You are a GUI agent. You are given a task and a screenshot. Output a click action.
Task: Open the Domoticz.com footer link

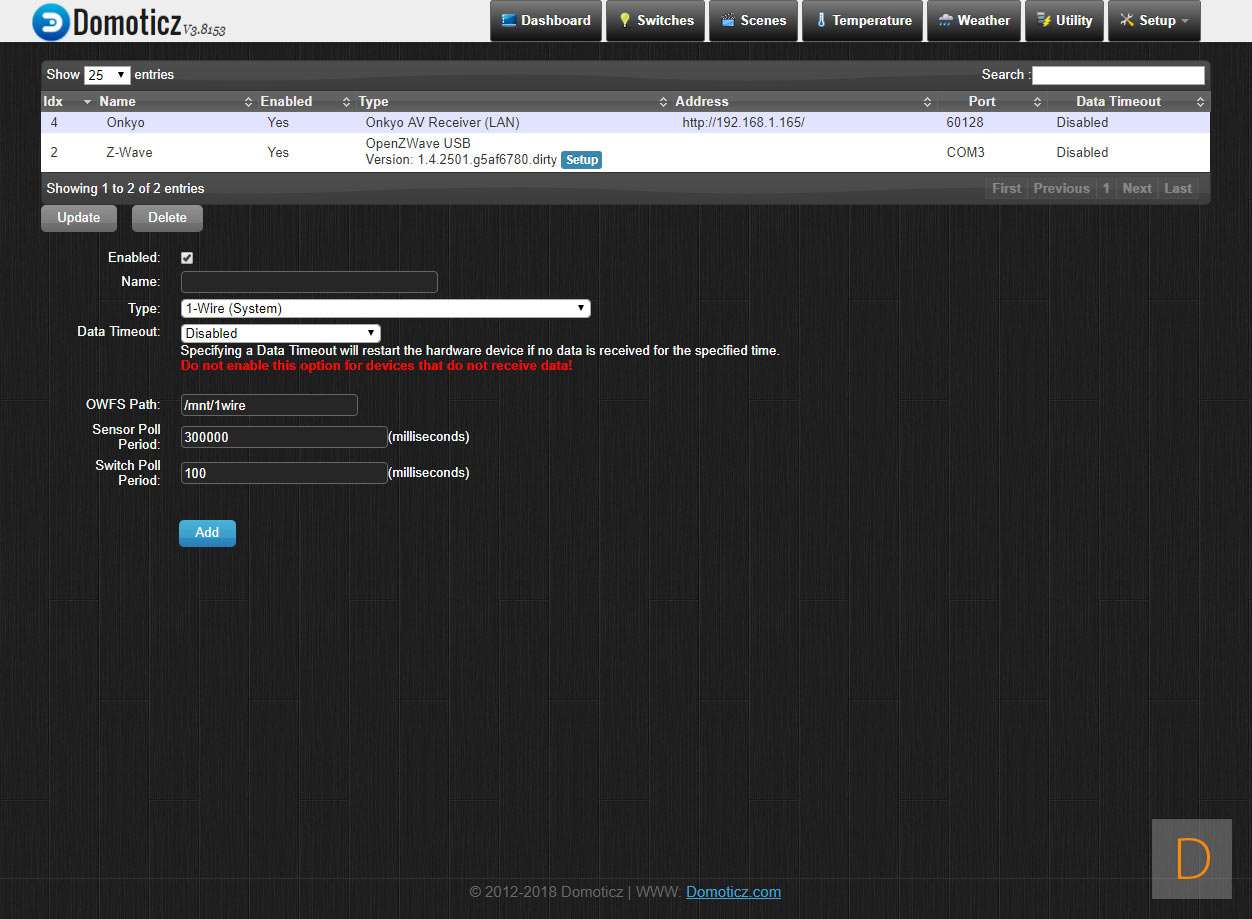point(733,892)
